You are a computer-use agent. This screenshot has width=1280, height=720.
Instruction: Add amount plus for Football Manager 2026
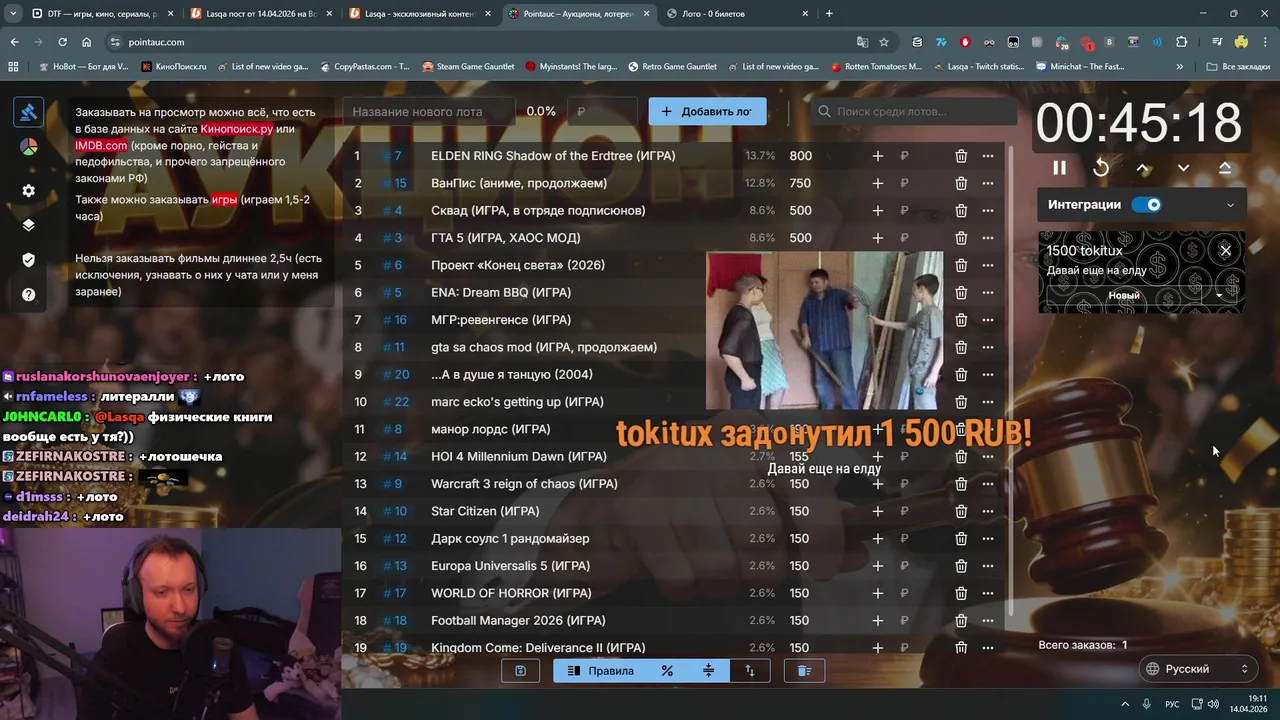coord(877,620)
